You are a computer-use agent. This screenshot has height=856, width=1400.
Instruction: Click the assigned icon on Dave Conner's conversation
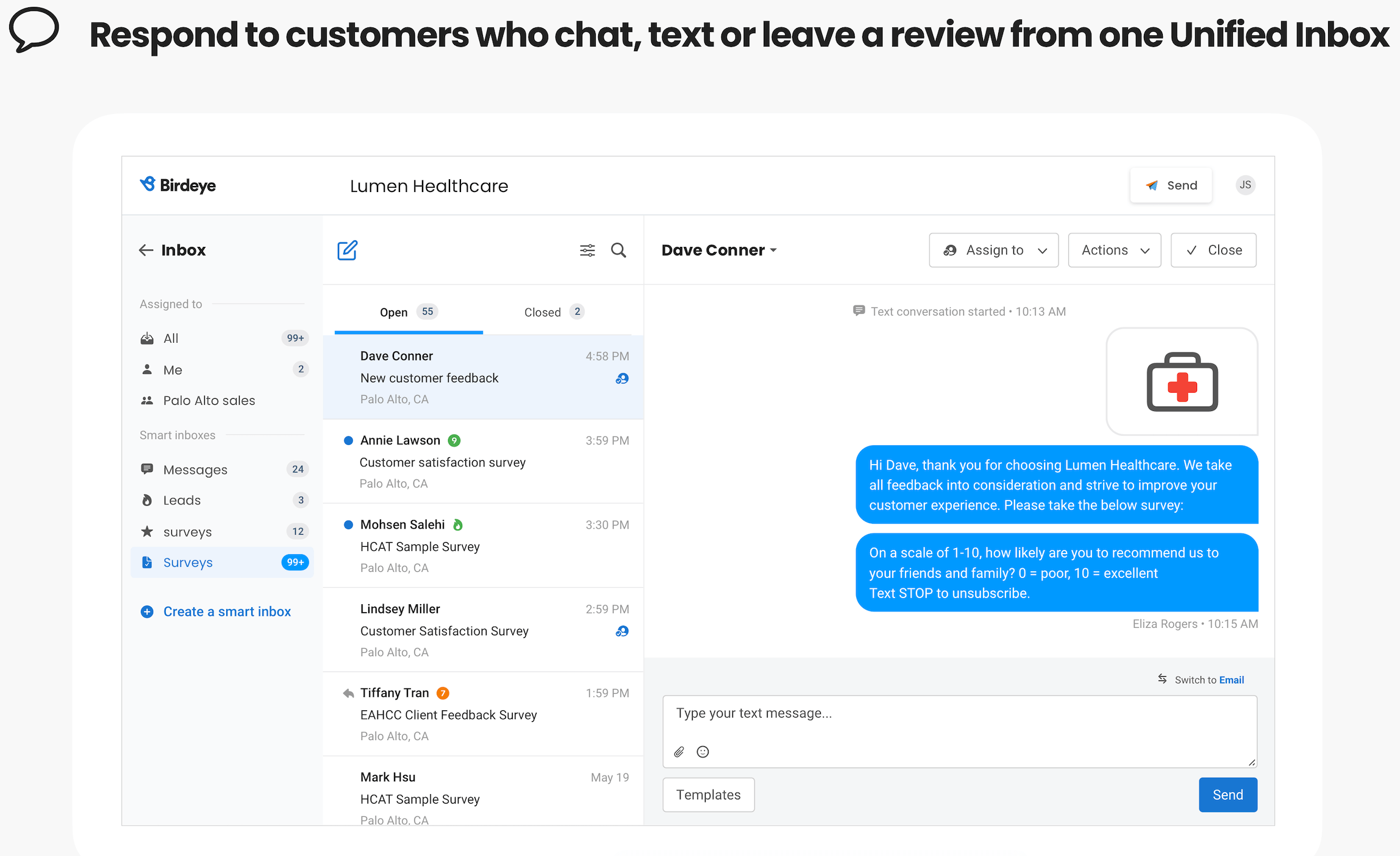point(622,379)
